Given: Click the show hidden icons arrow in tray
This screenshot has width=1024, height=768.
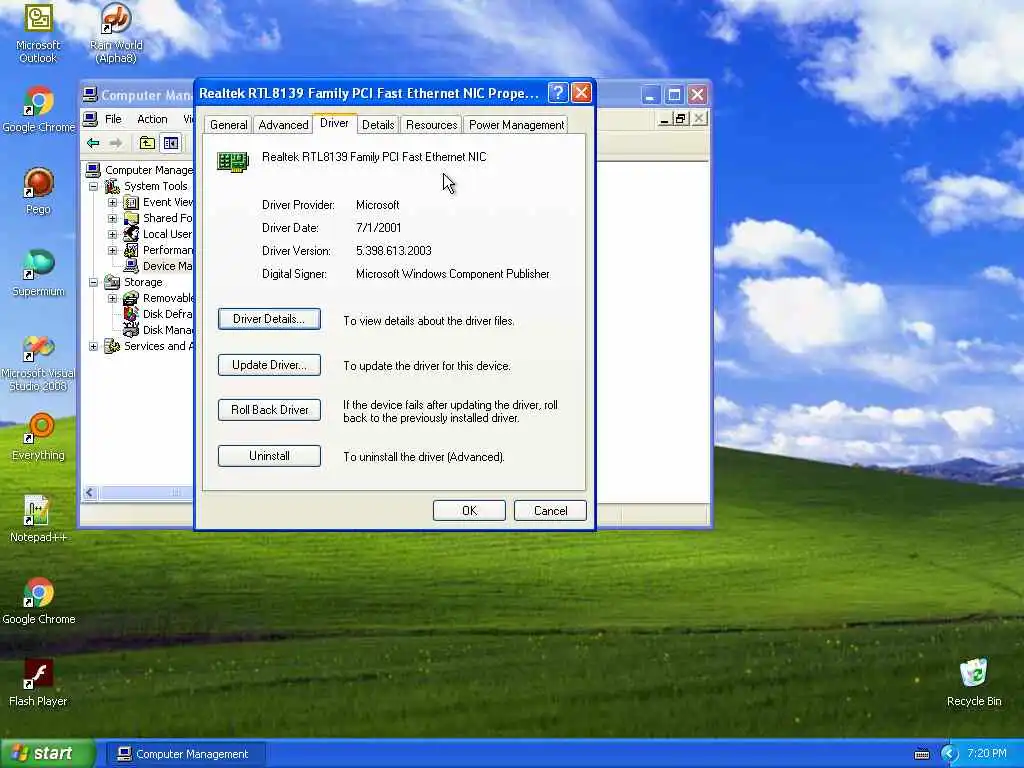Looking at the screenshot, I should point(949,754).
